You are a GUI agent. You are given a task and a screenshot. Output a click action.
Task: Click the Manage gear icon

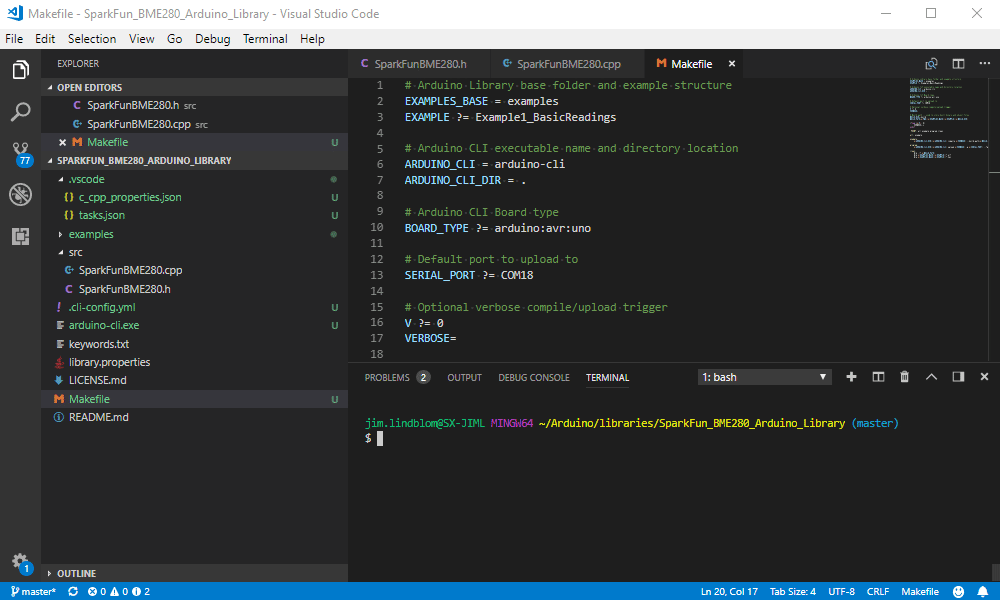(x=20, y=562)
